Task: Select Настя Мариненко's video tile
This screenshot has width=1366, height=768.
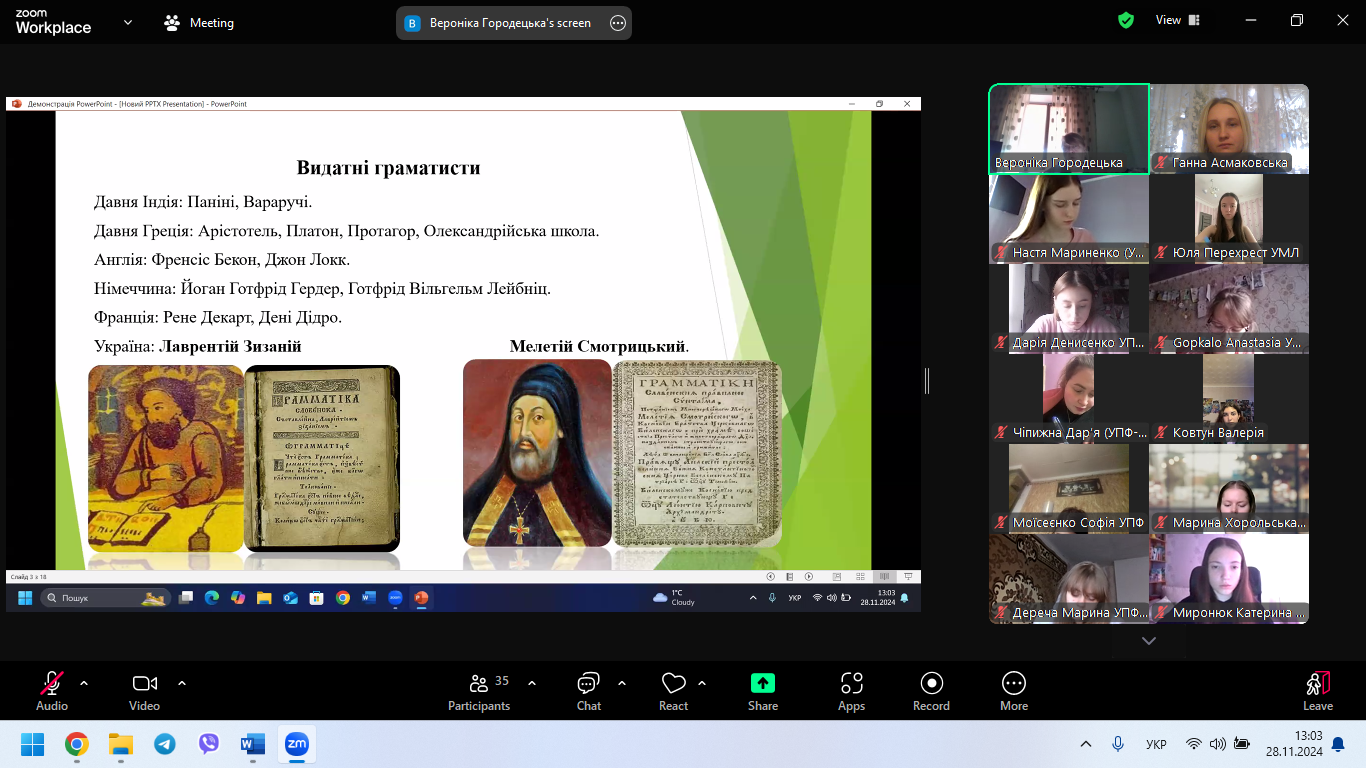Action: (1069, 219)
